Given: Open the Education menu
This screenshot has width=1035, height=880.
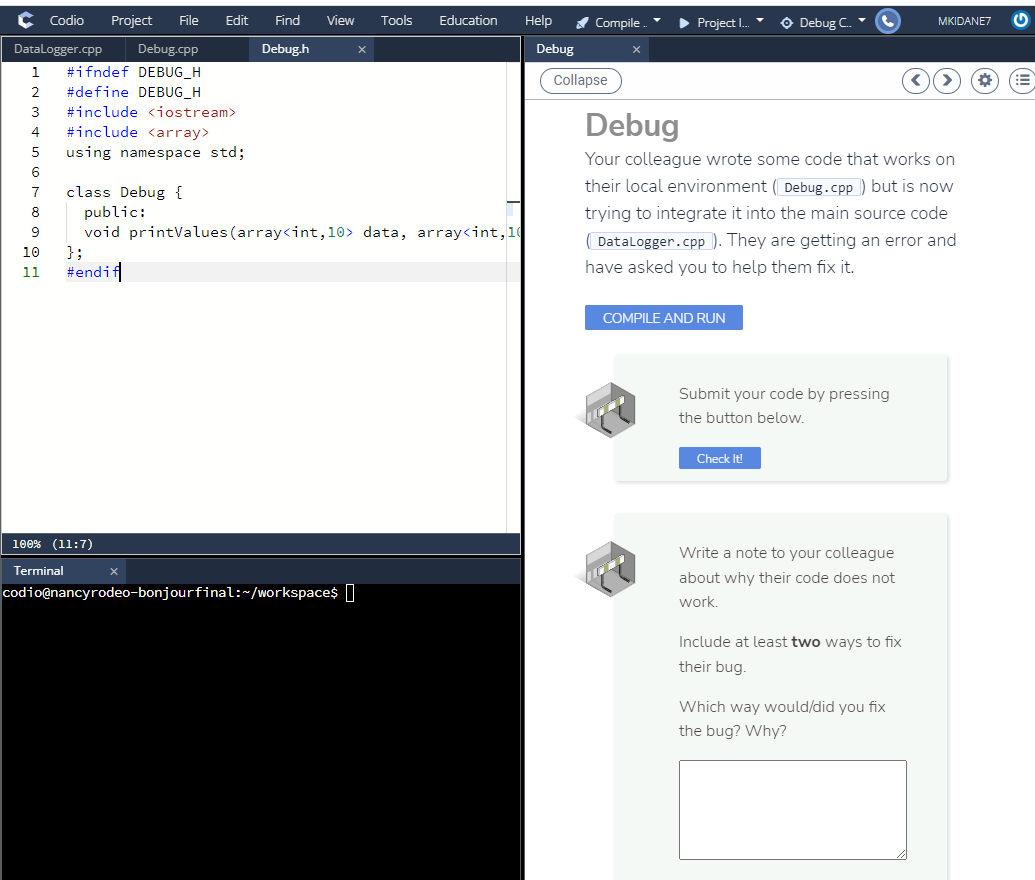Looking at the screenshot, I should [x=468, y=20].
